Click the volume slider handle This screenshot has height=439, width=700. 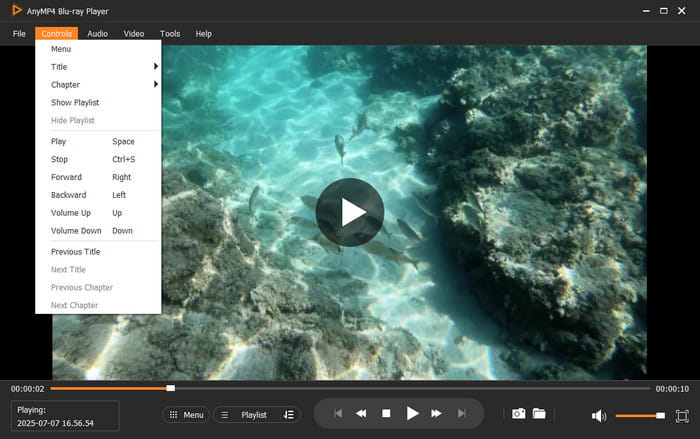[660, 416]
